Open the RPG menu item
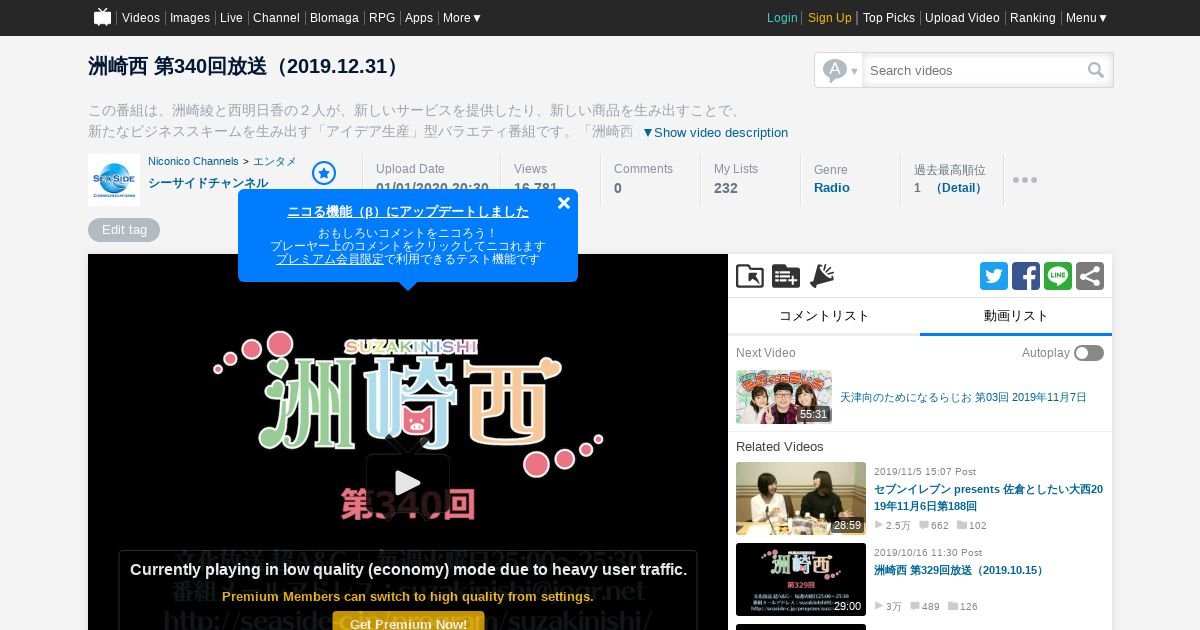 click(x=382, y=18)
